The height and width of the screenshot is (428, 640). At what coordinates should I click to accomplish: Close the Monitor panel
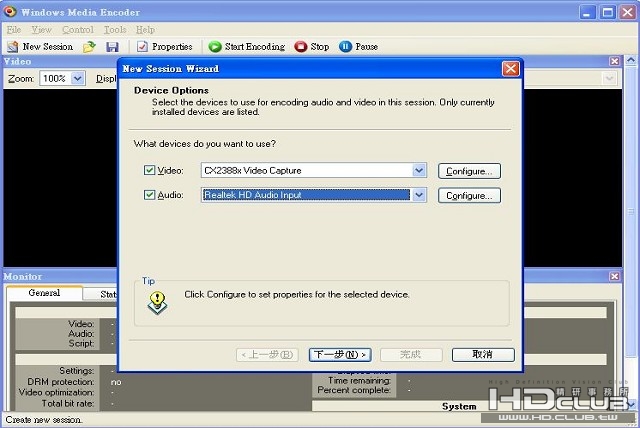pos(614,276)
